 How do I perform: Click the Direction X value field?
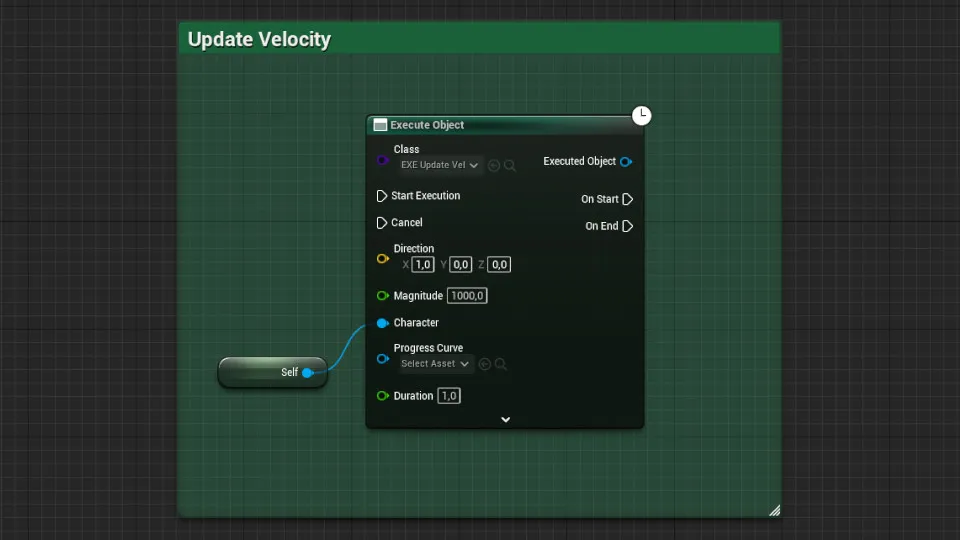tap(423, 264)
